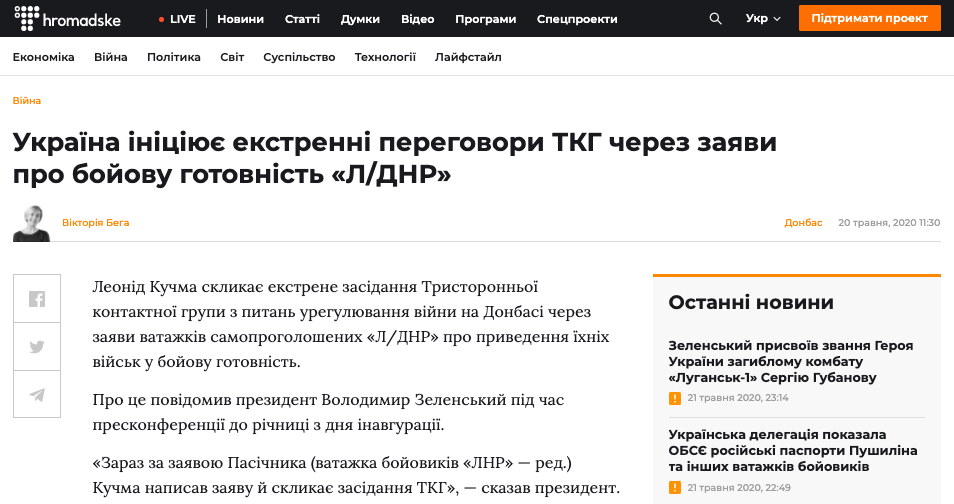954x504 pixels.
Task: Select the Лайфстайл category
Action: point(468,57)
